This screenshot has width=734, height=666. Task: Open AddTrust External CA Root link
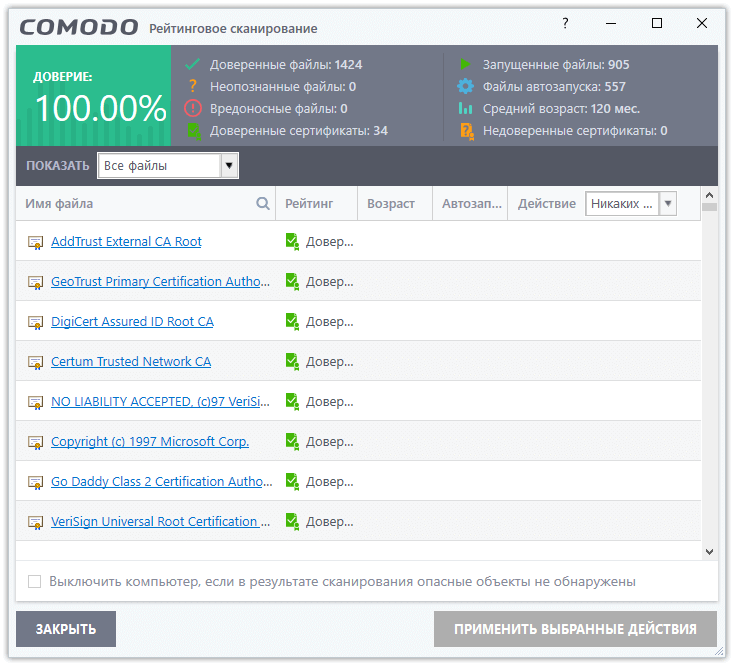[x=126, y=242]
